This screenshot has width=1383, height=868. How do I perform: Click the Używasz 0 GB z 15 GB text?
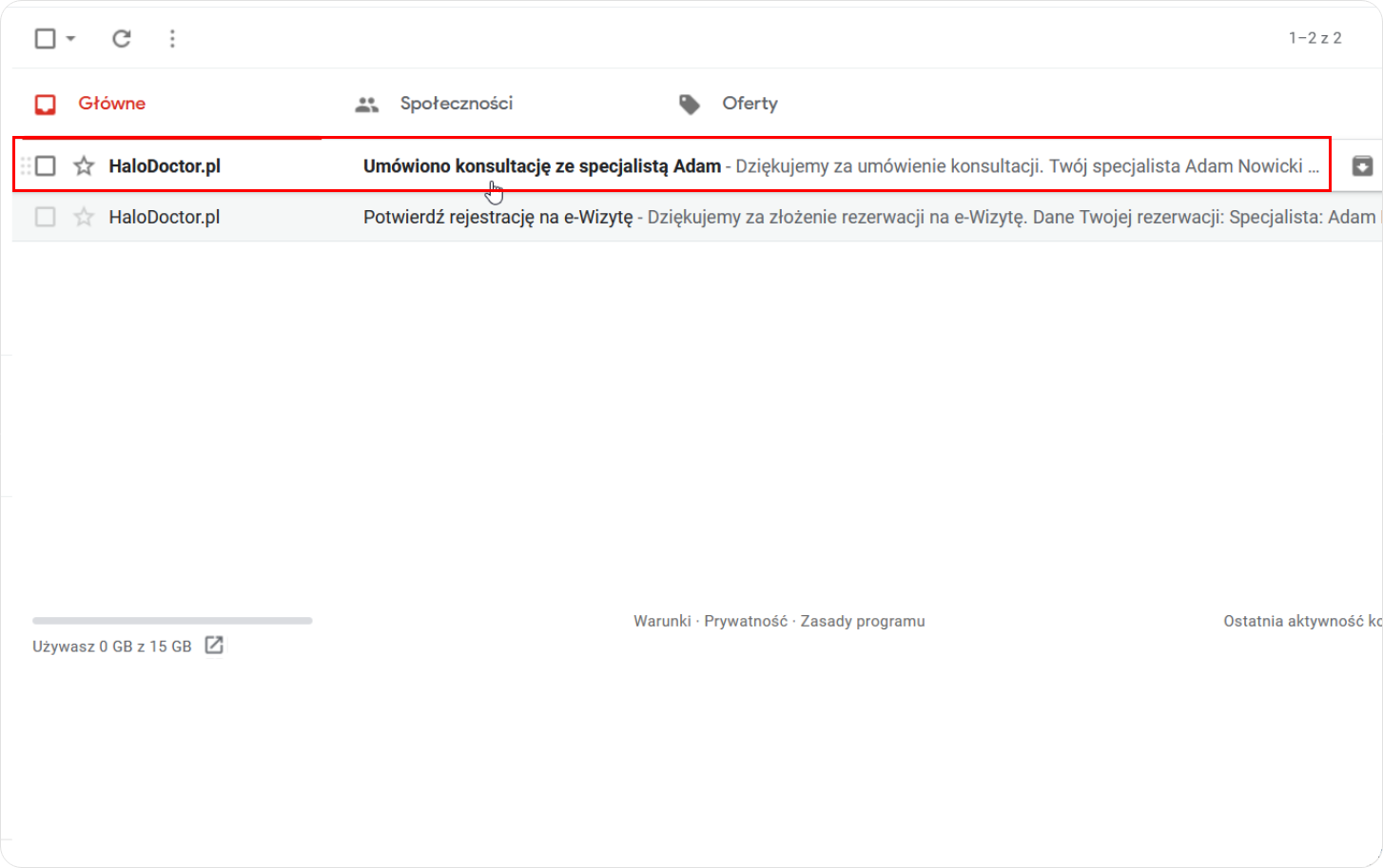tap(112, 646)
